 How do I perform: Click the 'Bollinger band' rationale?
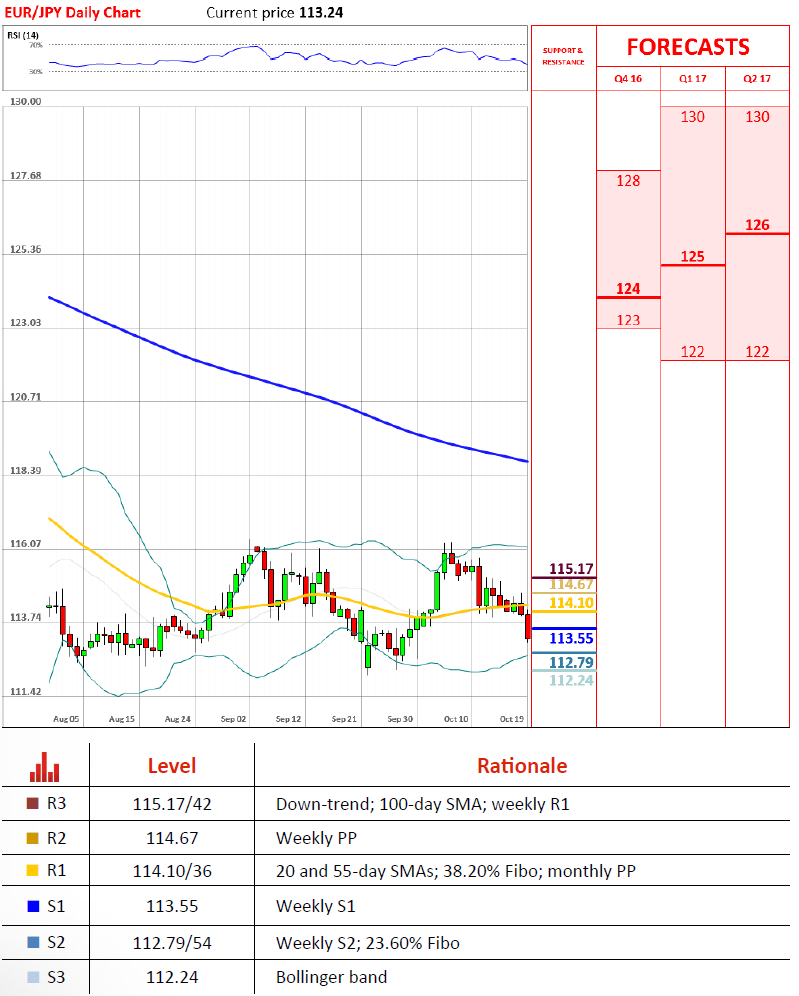331,977
